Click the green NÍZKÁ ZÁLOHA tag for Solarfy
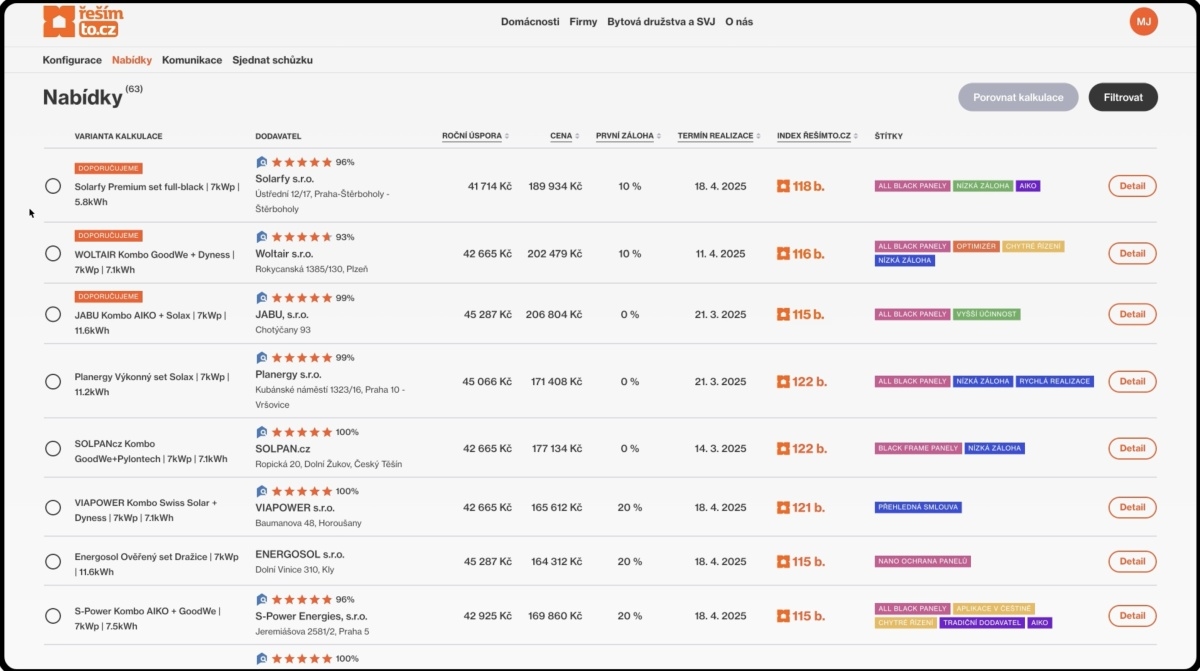Screen dimensions: 1200x671 pyautogui.click(x=983, y=186)
